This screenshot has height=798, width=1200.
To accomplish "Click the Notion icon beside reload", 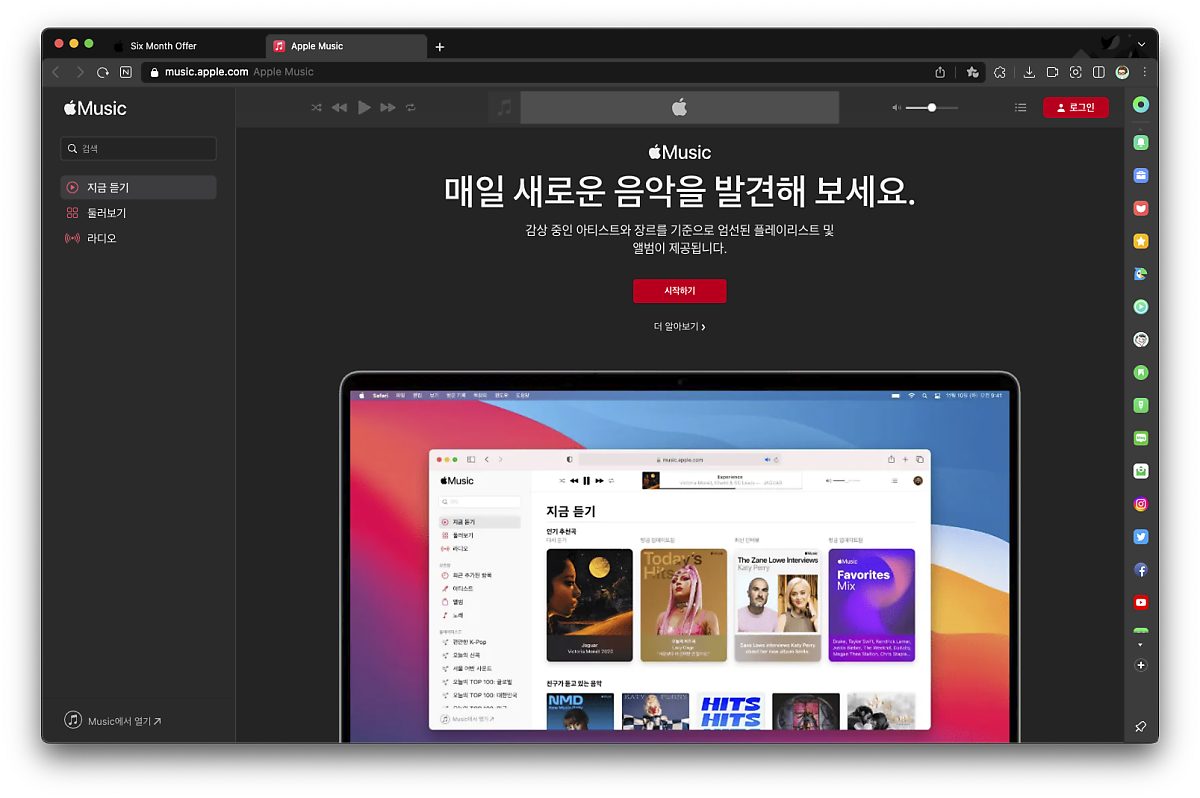I will 126,72.
